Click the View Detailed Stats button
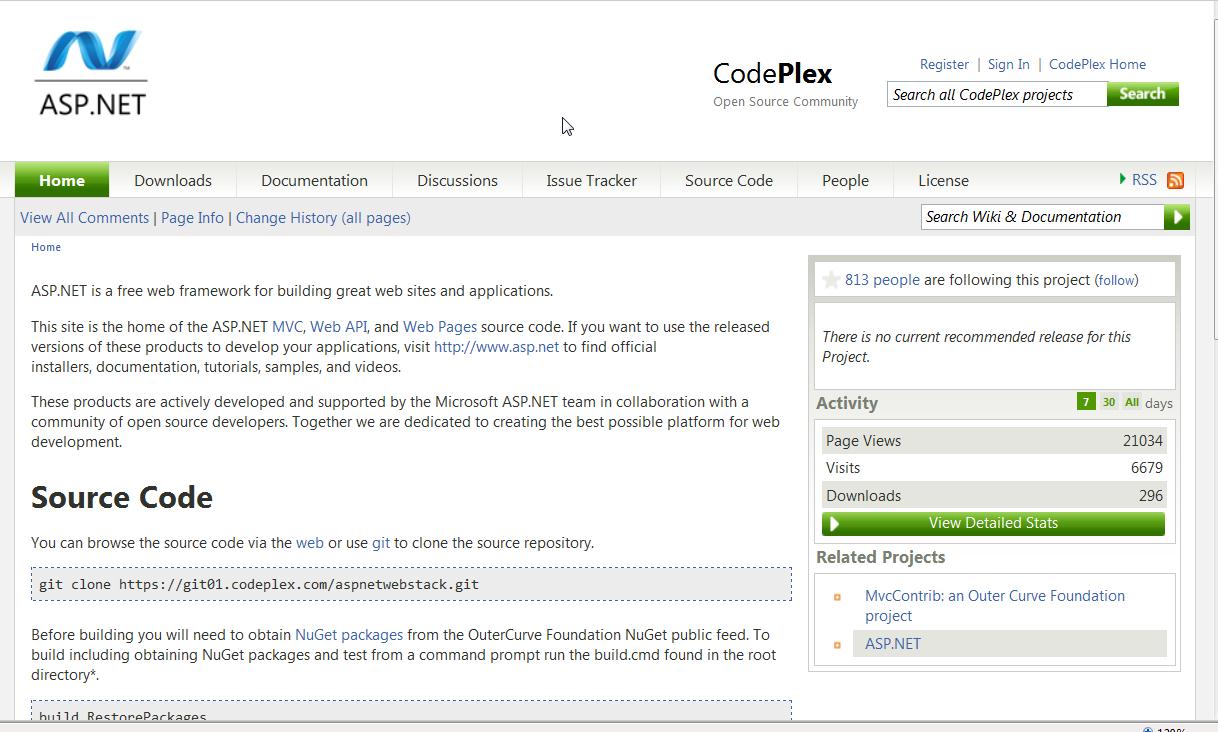1218x732 pixels. pos(993,523)
